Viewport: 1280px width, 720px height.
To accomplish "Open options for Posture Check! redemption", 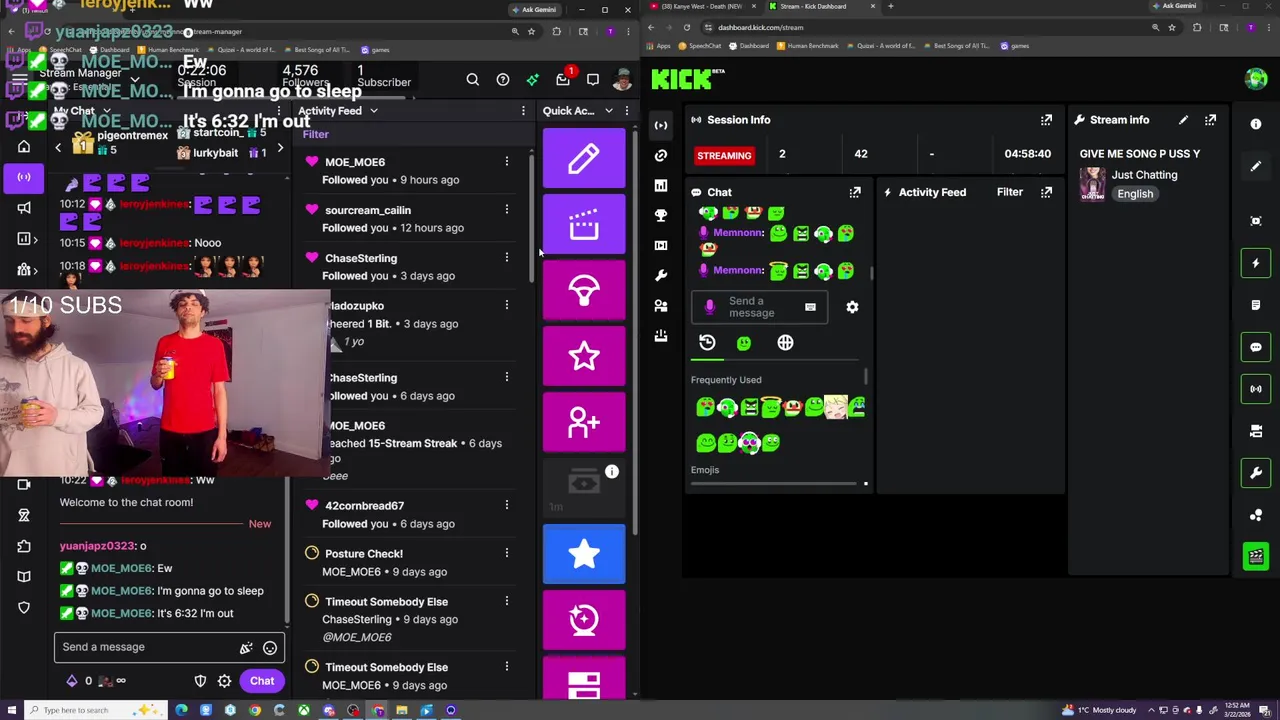I will [506, 554].
